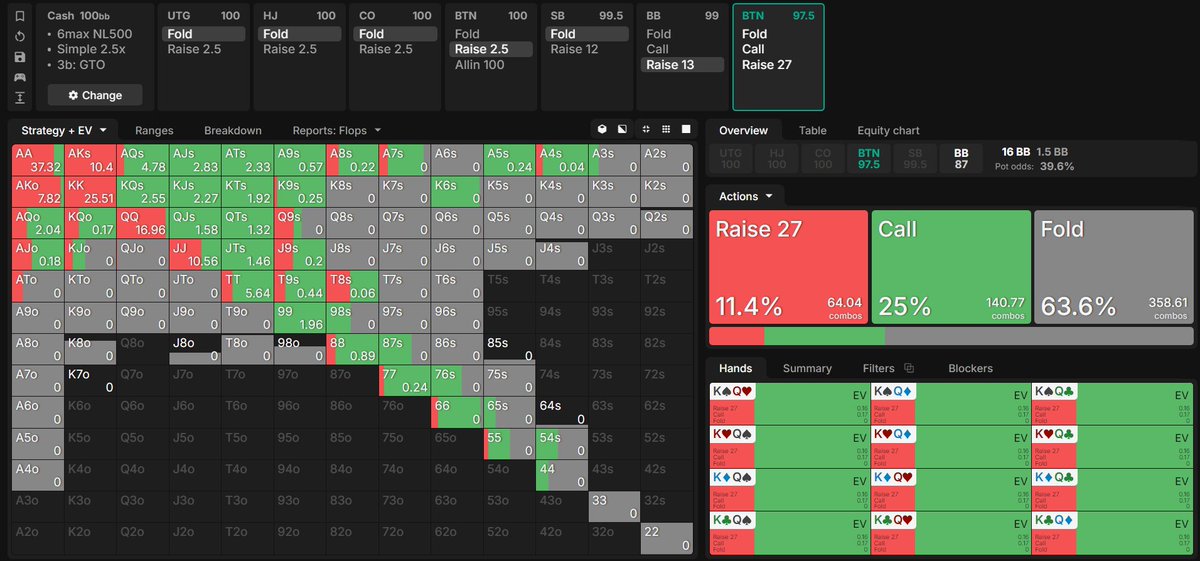
Task: Select the nine-cell grid view icon
Action: pos(666,129)
